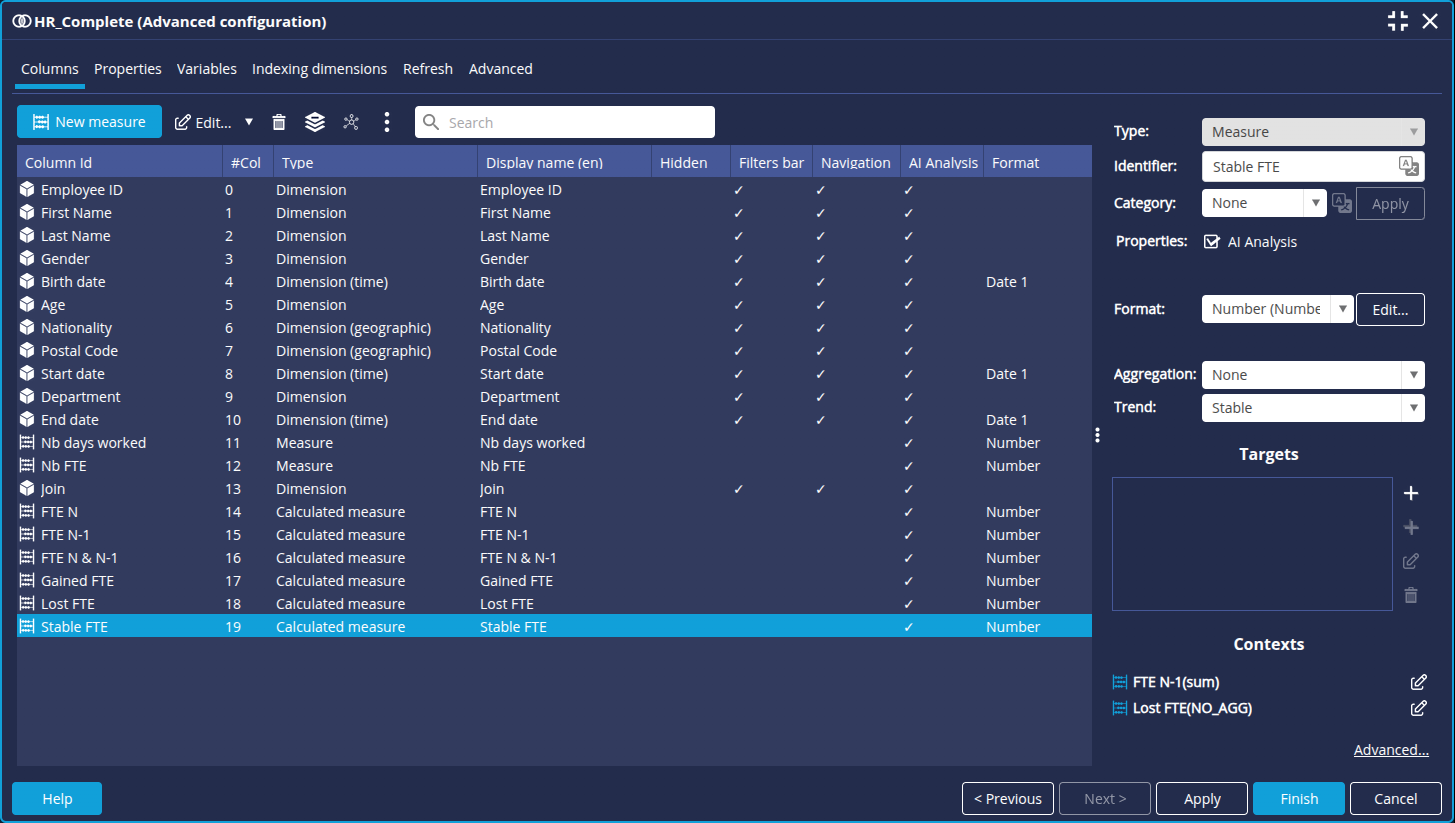Click the stacked layers icon in toolbar

tap(315, 122)
